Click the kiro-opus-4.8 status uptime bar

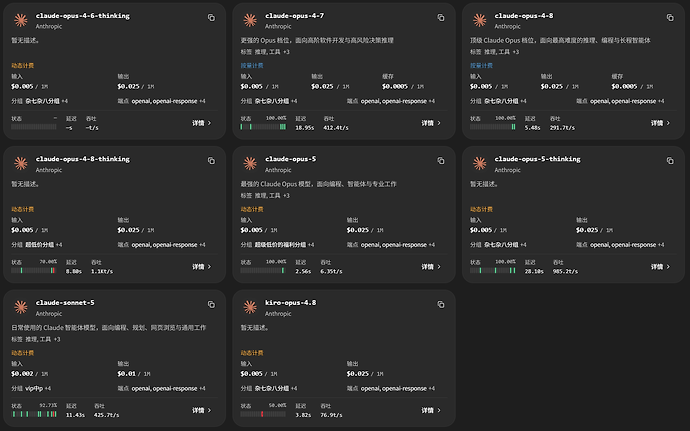tap(263, 414)
